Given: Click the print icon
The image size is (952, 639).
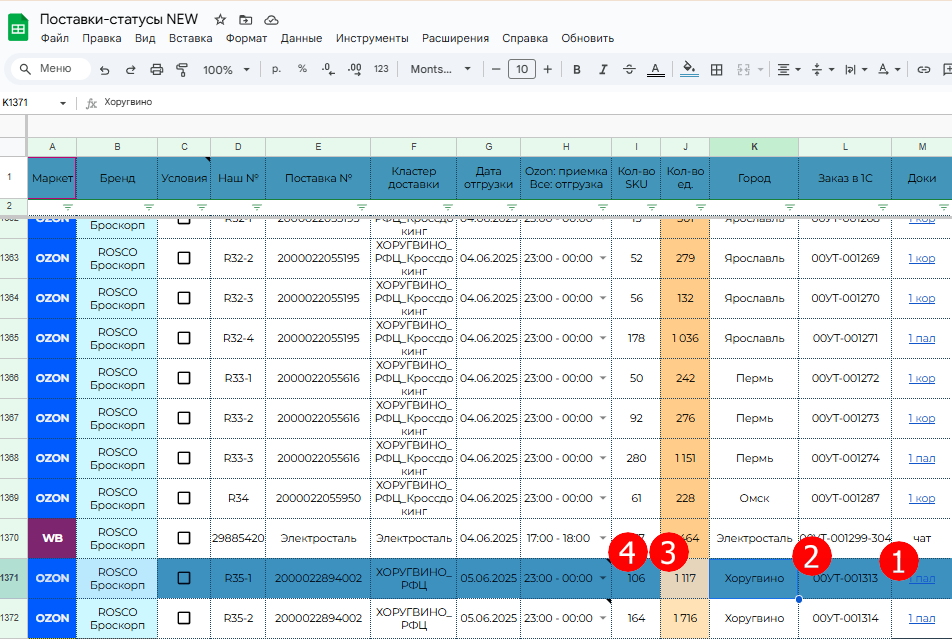Looking at the screenshot, I should pyautogui.click(x=156, y=70).
